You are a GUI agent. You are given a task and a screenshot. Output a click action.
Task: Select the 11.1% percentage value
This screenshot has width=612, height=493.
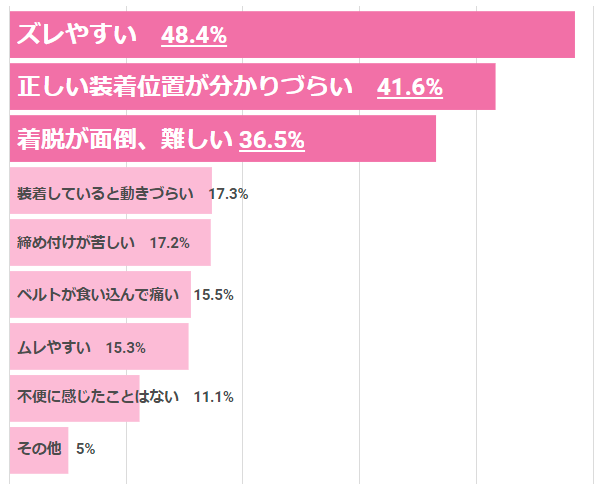[x=213, y=397]
